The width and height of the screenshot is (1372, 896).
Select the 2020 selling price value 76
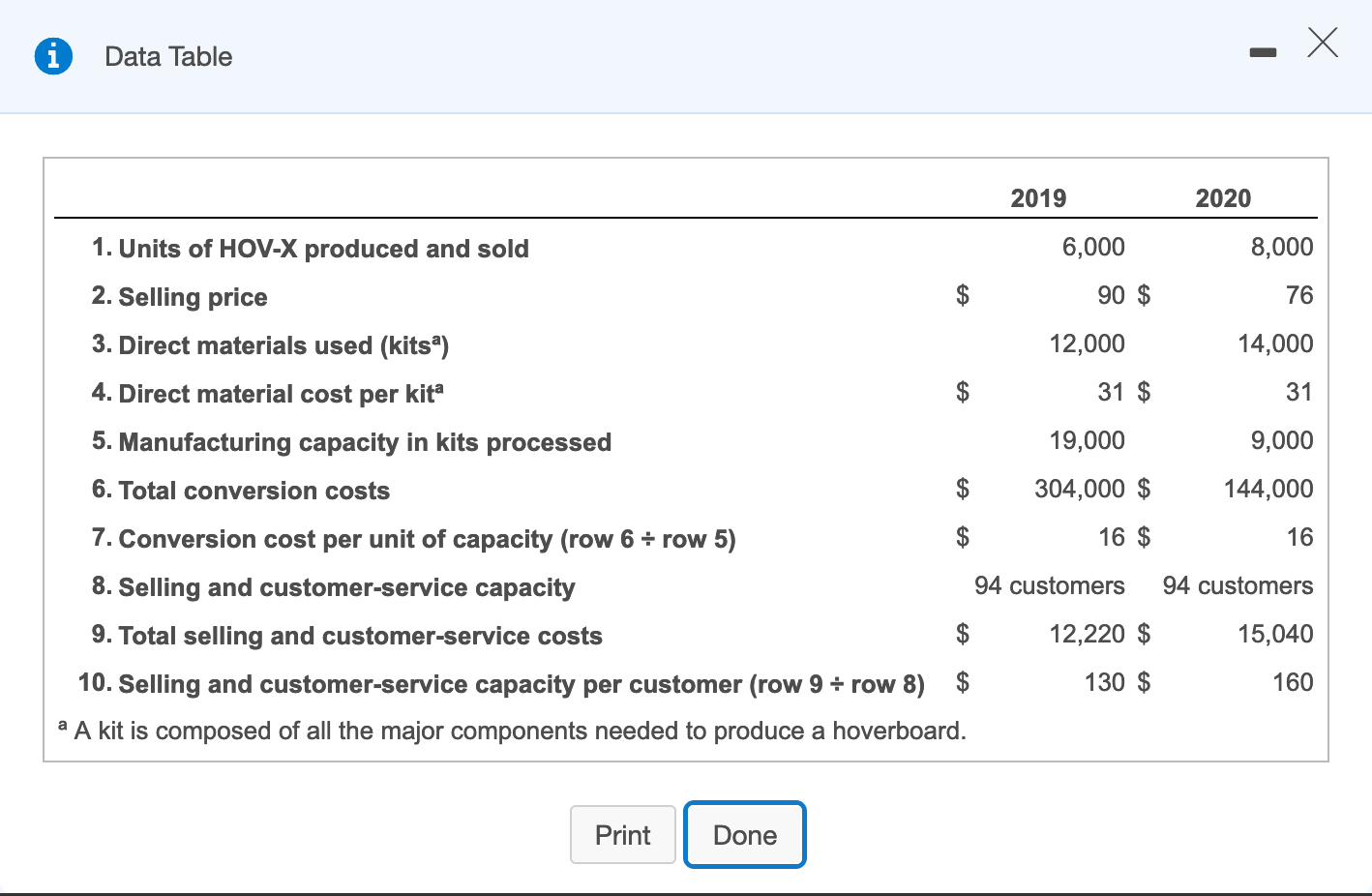[x=1299, y=295]
